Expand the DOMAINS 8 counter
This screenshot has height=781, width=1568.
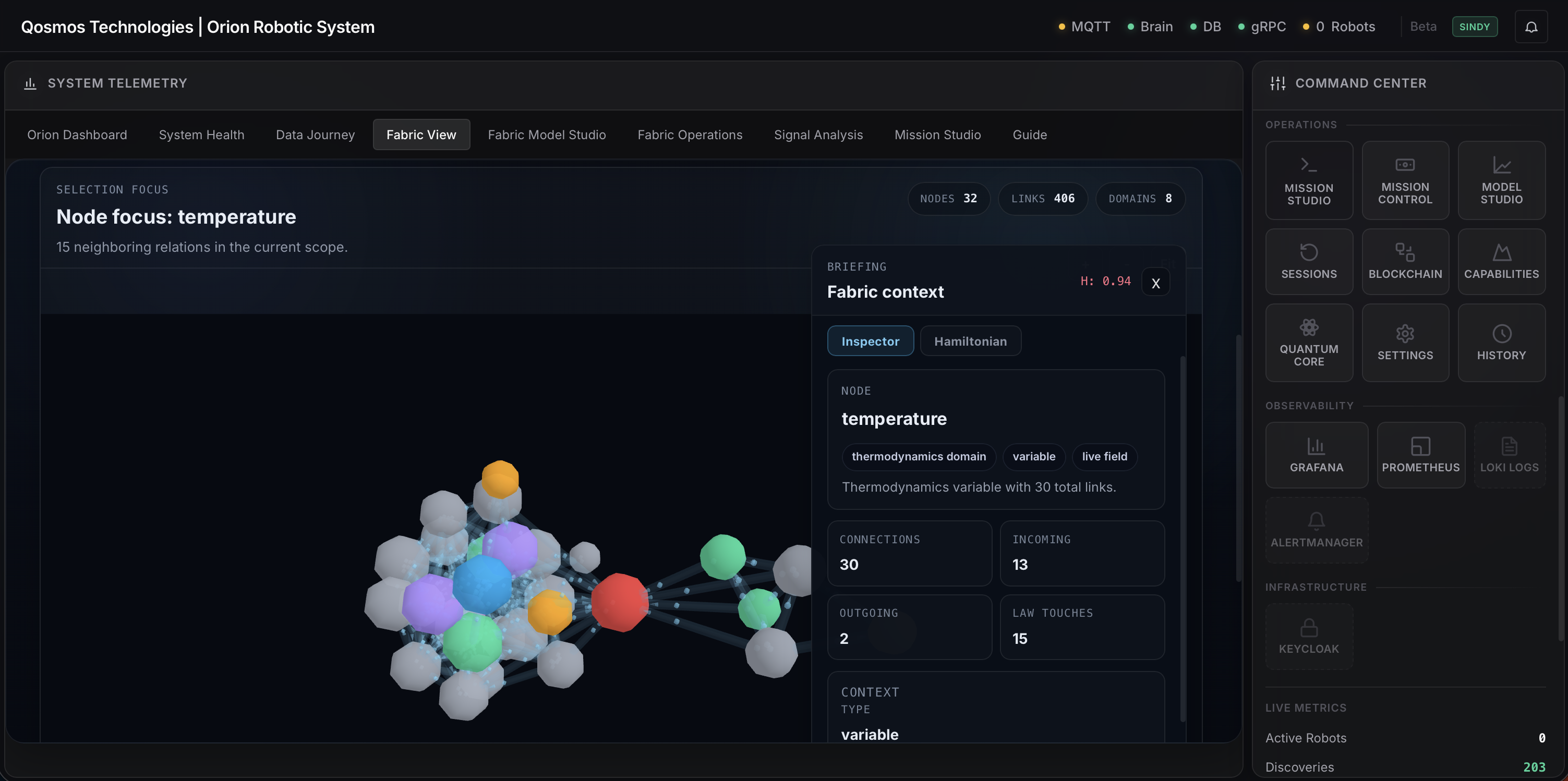click(x=1140, y=198)
